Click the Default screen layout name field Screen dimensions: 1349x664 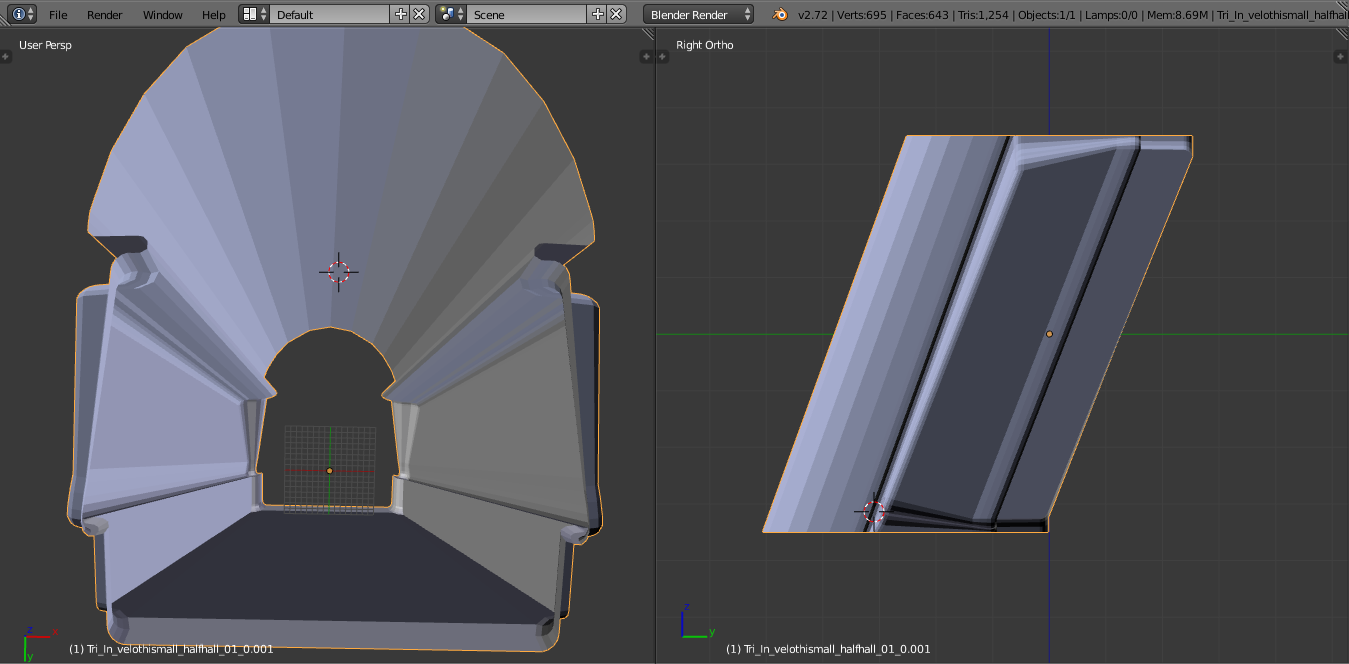(x=330, y=15)
